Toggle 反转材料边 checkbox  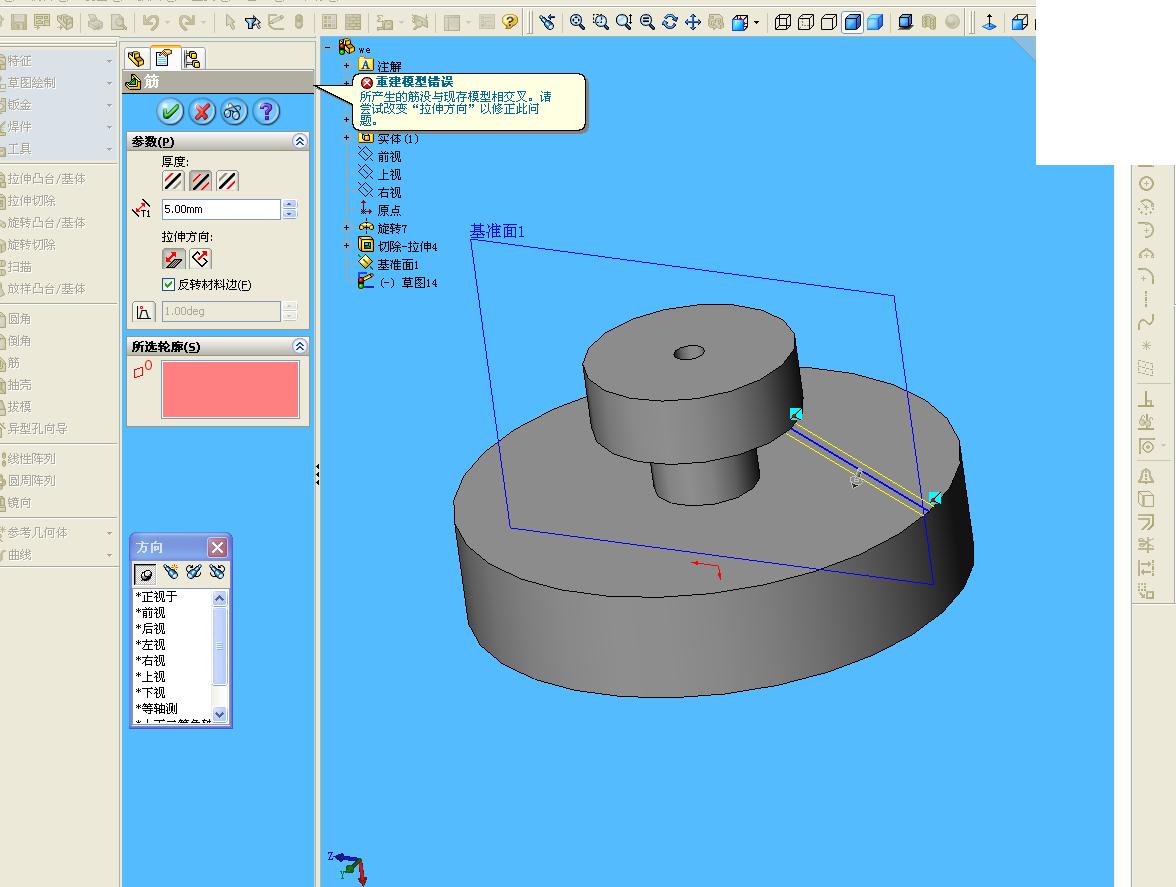tap(169, 284)
